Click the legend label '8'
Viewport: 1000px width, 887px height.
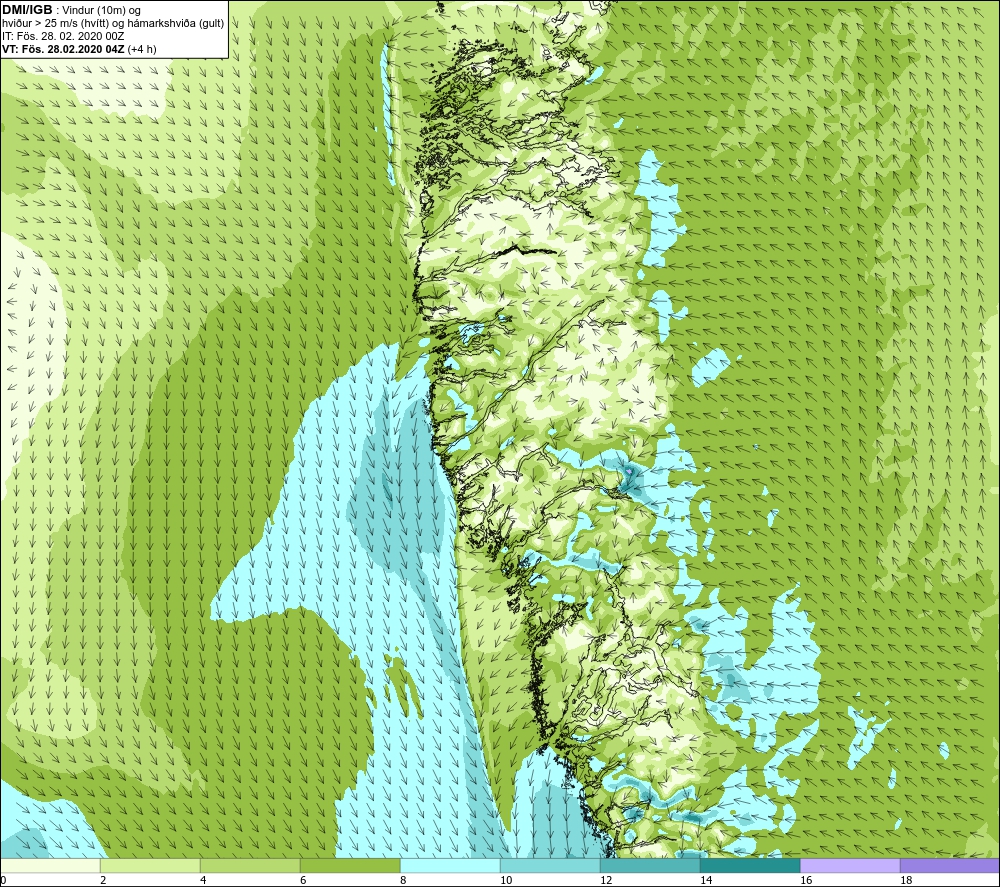point(402,880)
